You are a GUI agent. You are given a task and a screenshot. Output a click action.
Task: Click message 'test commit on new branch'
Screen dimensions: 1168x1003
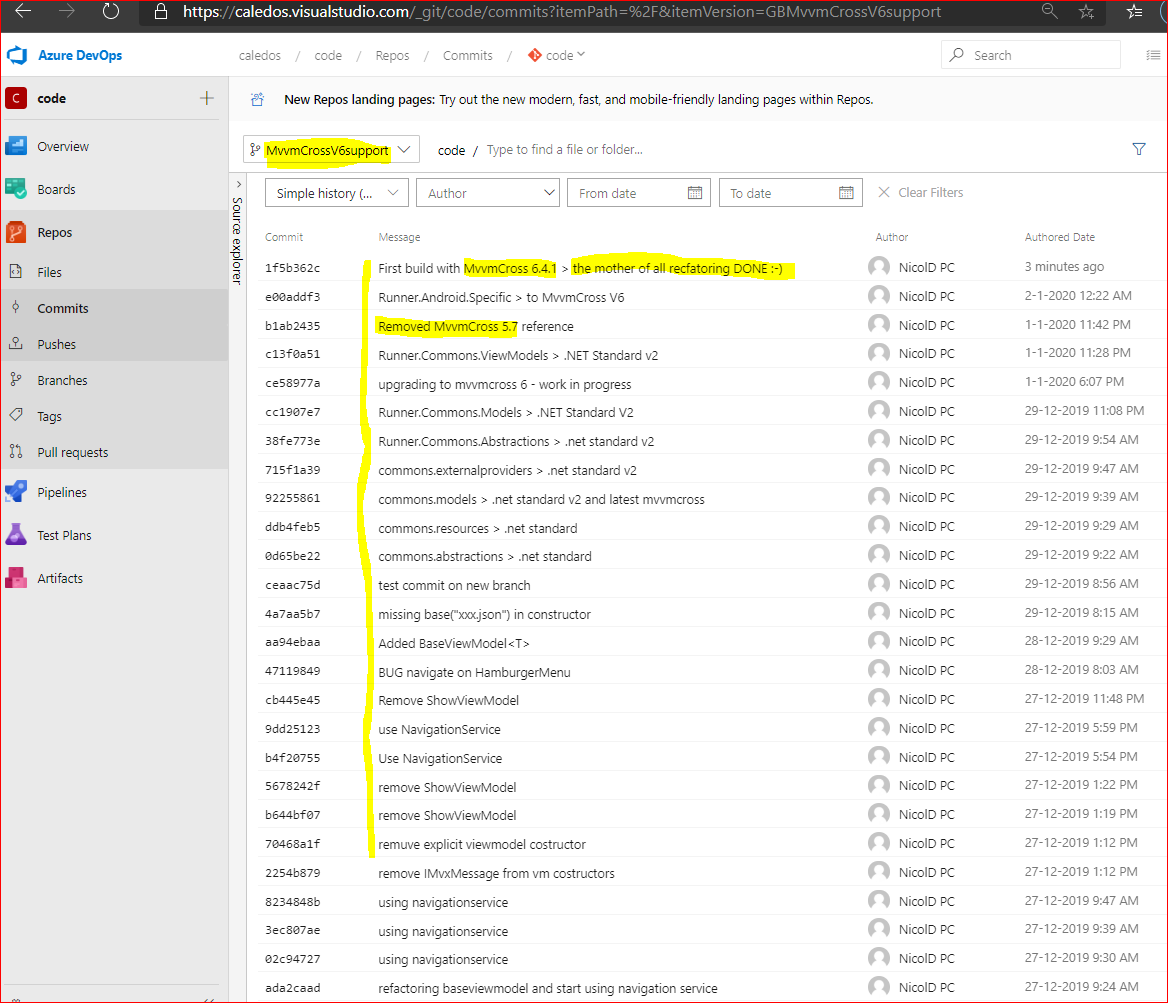(x=454, y=586)
